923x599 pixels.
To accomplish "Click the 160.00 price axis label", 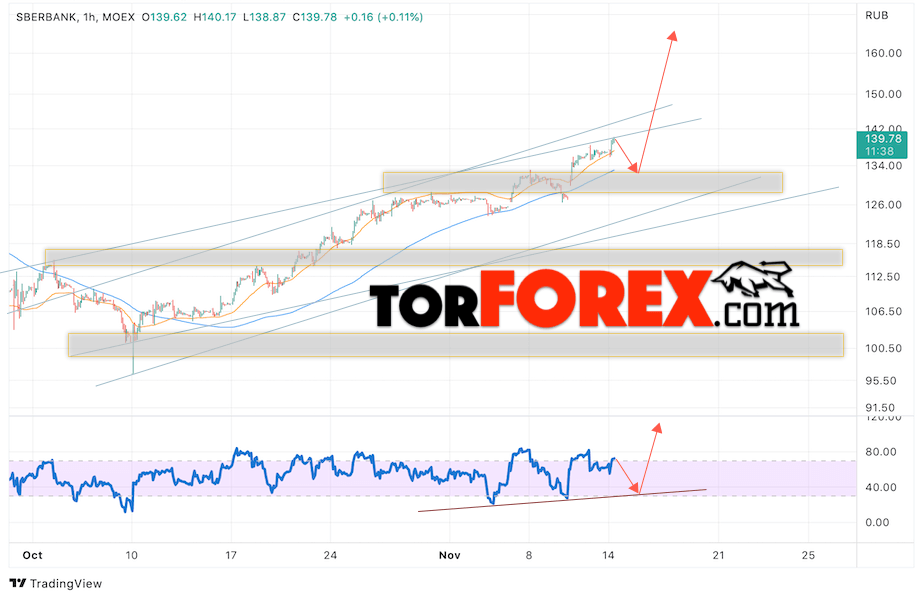I will (x=883, y=53).
